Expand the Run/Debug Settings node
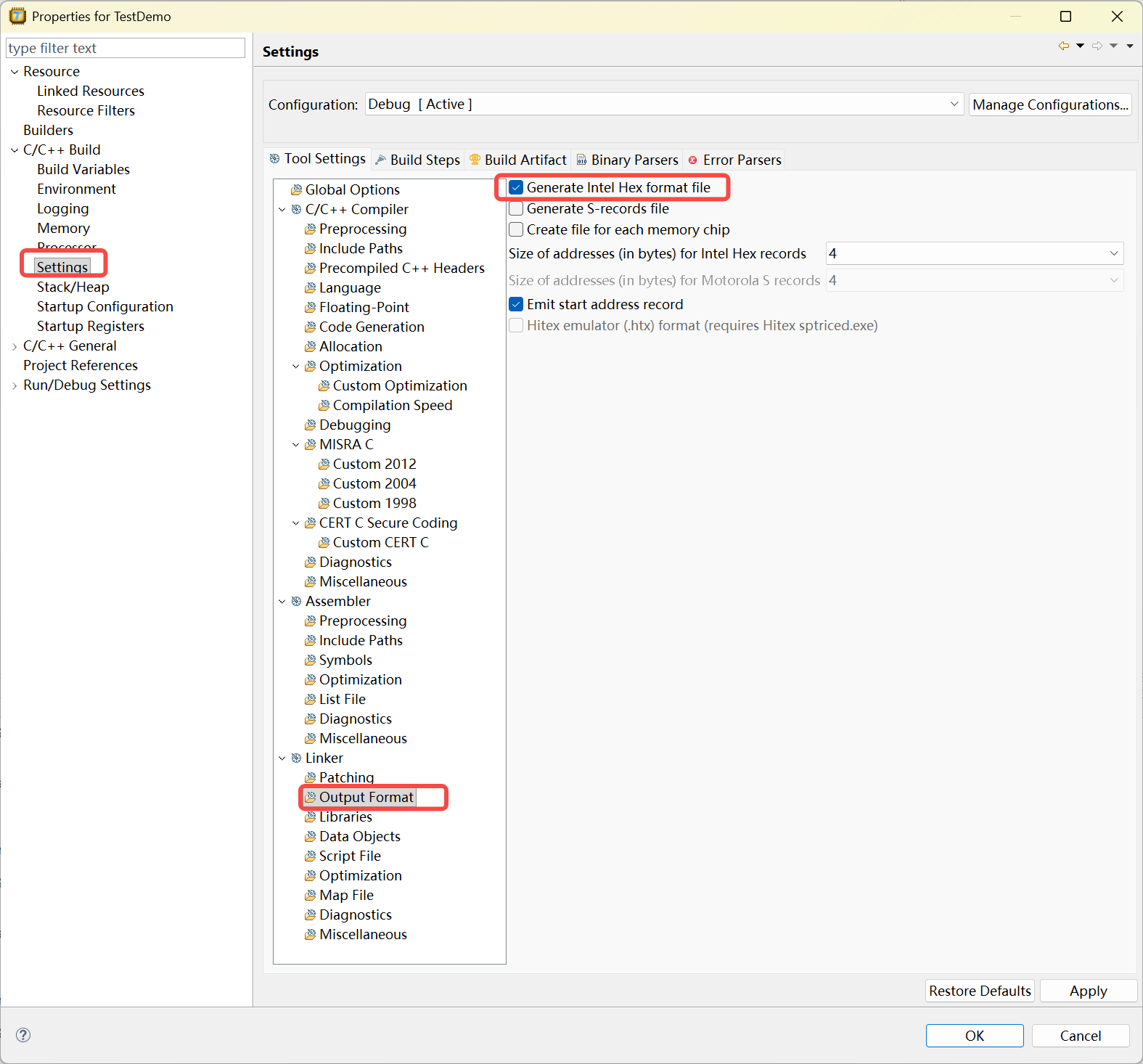Viewport: 1143px width, 1064px height. click(x=15, y=385)
